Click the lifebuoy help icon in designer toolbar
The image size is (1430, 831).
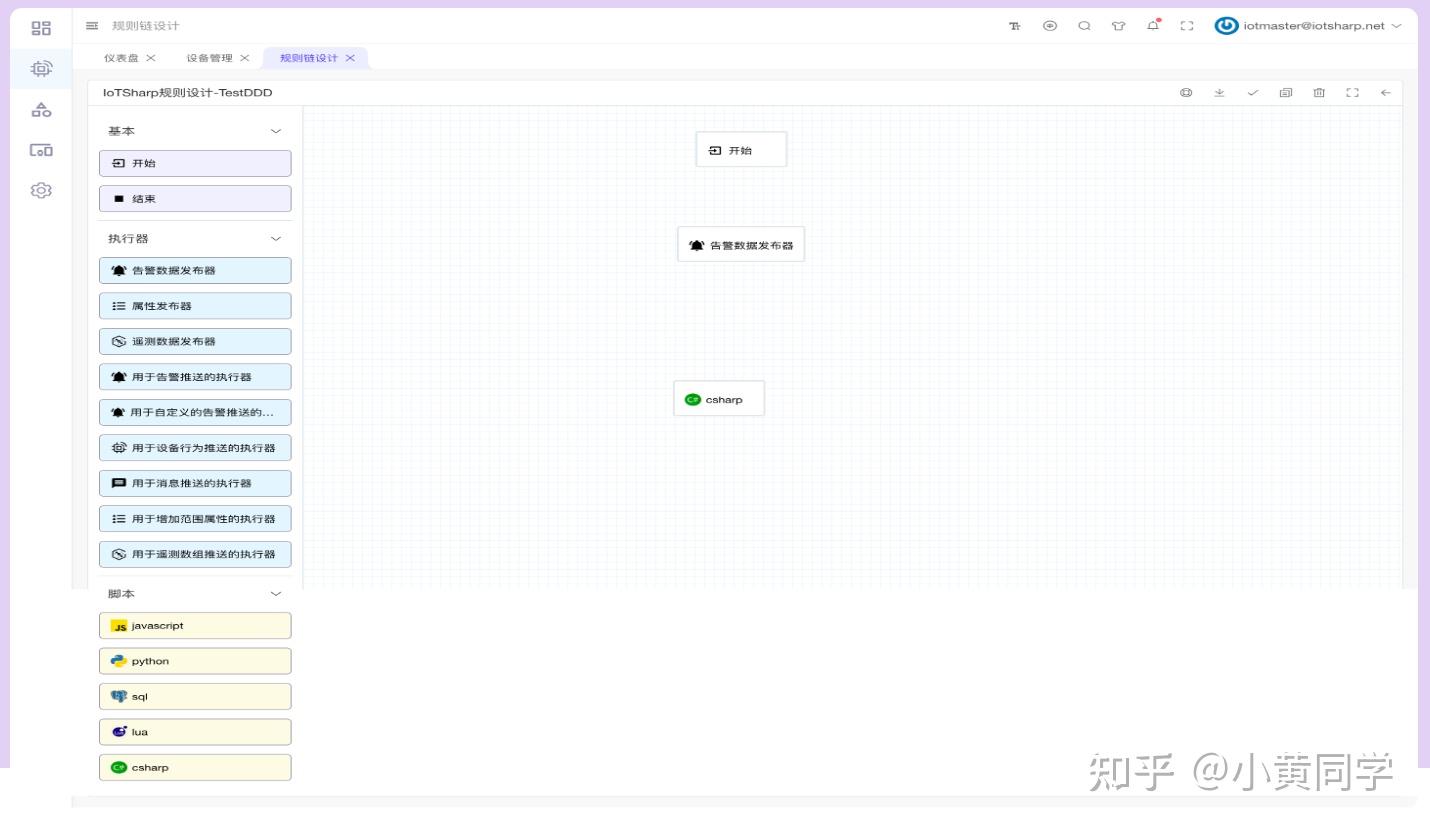1186,93
